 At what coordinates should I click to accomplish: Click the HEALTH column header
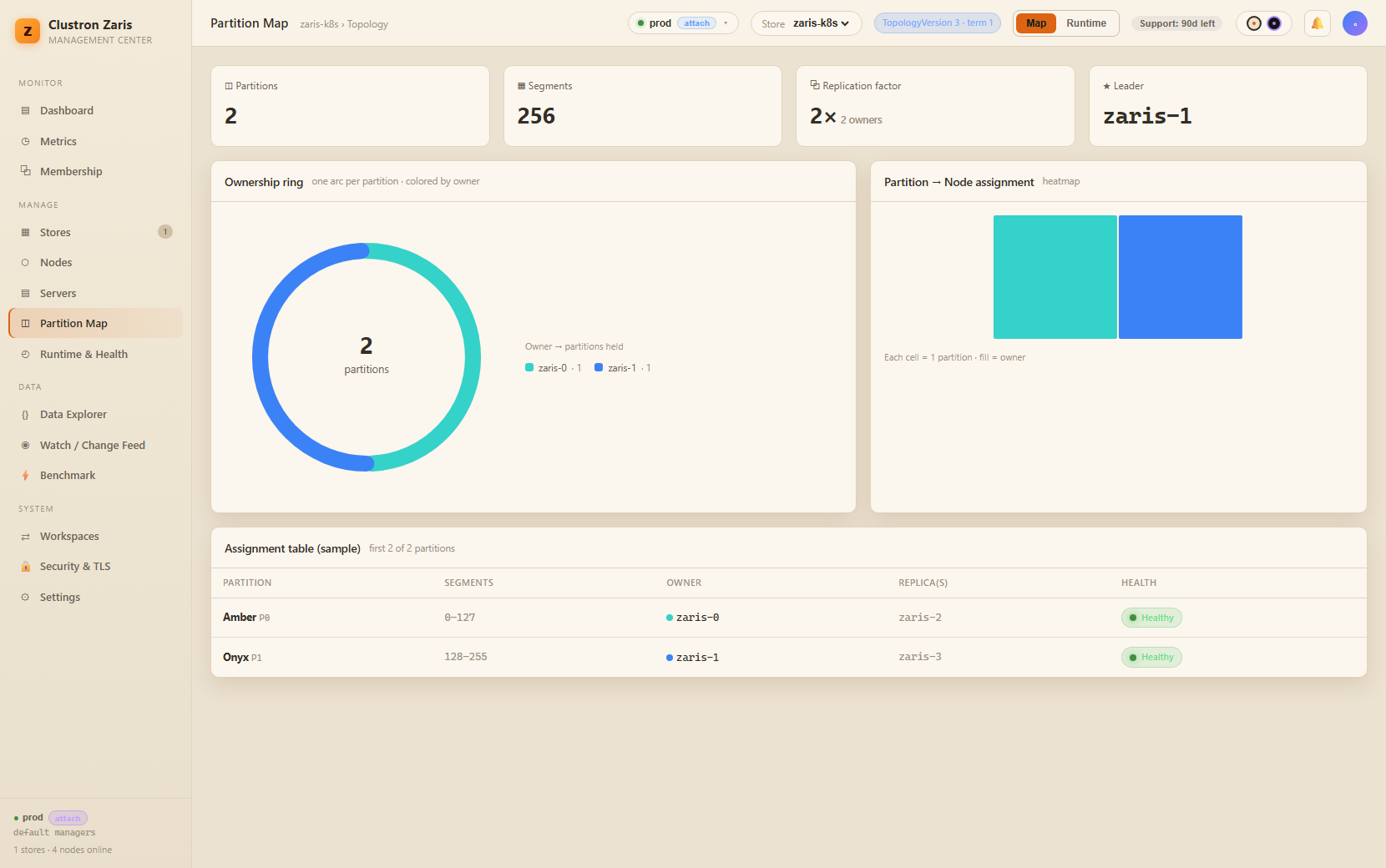point(1139,583)
